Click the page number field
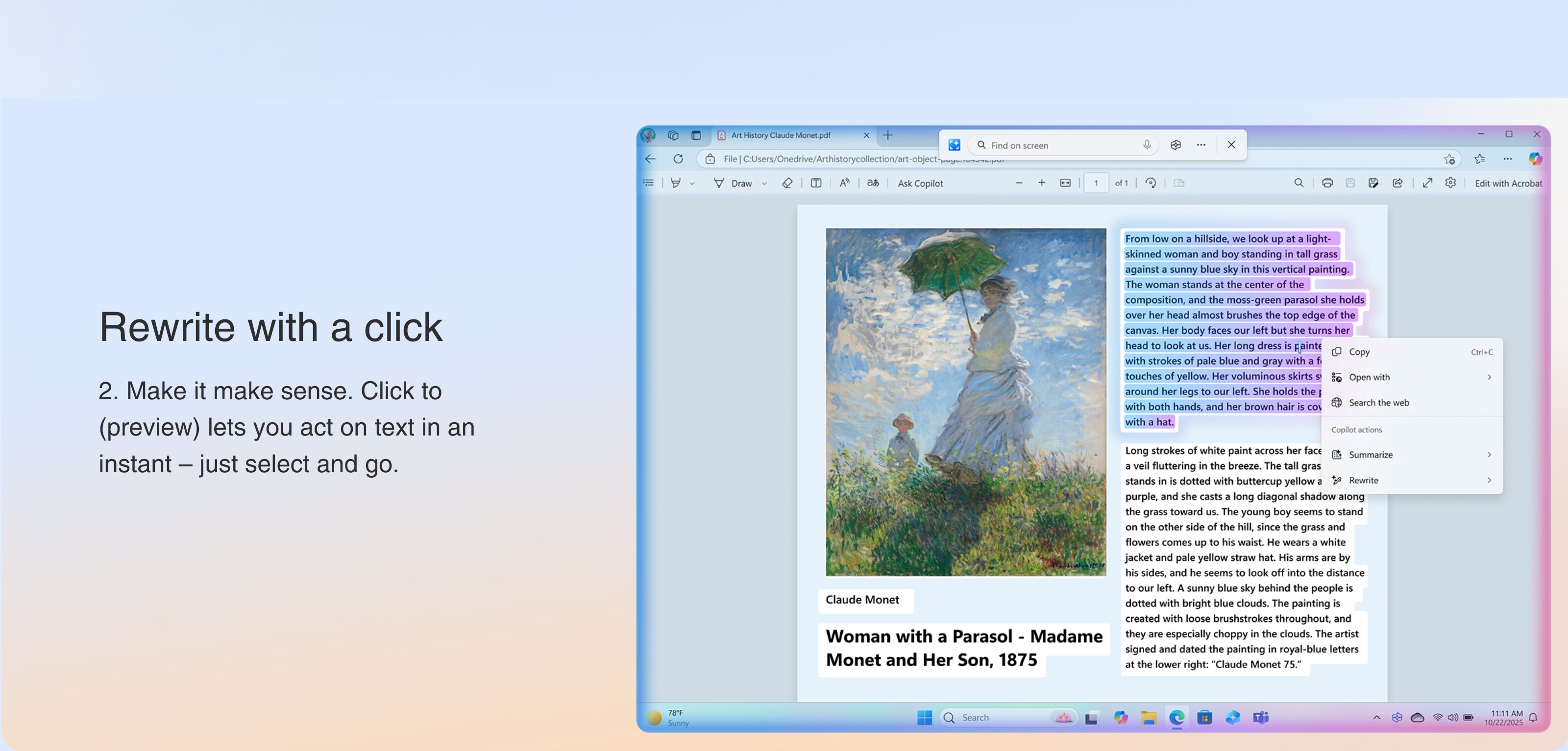Screen dimensions: 1568x751 (1096, 183)
